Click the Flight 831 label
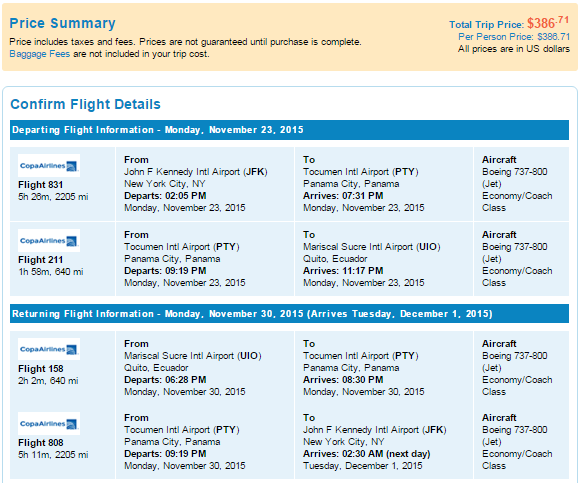 (41, 185)
